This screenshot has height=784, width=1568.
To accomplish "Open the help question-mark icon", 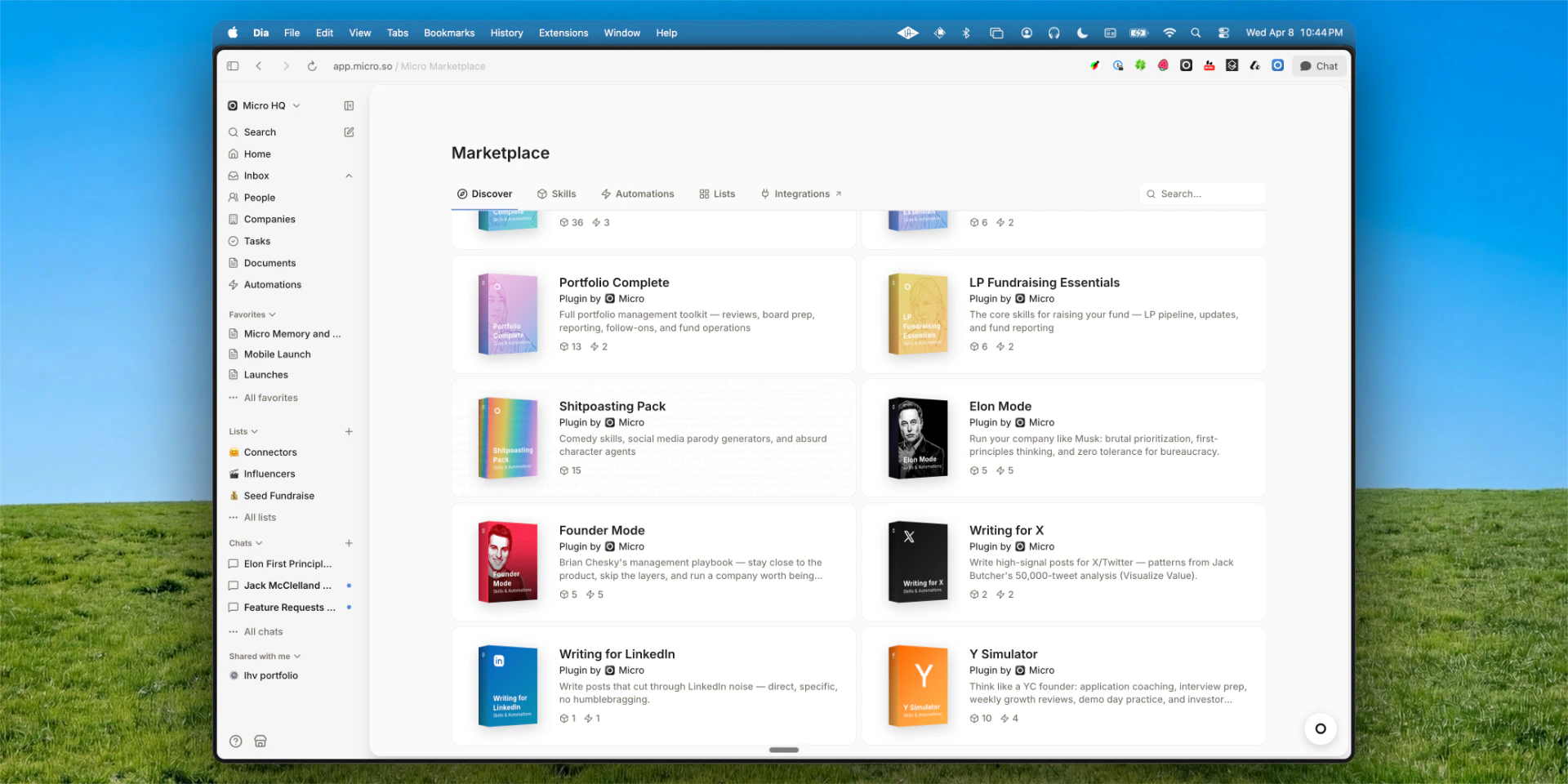I will pos(236,742).
